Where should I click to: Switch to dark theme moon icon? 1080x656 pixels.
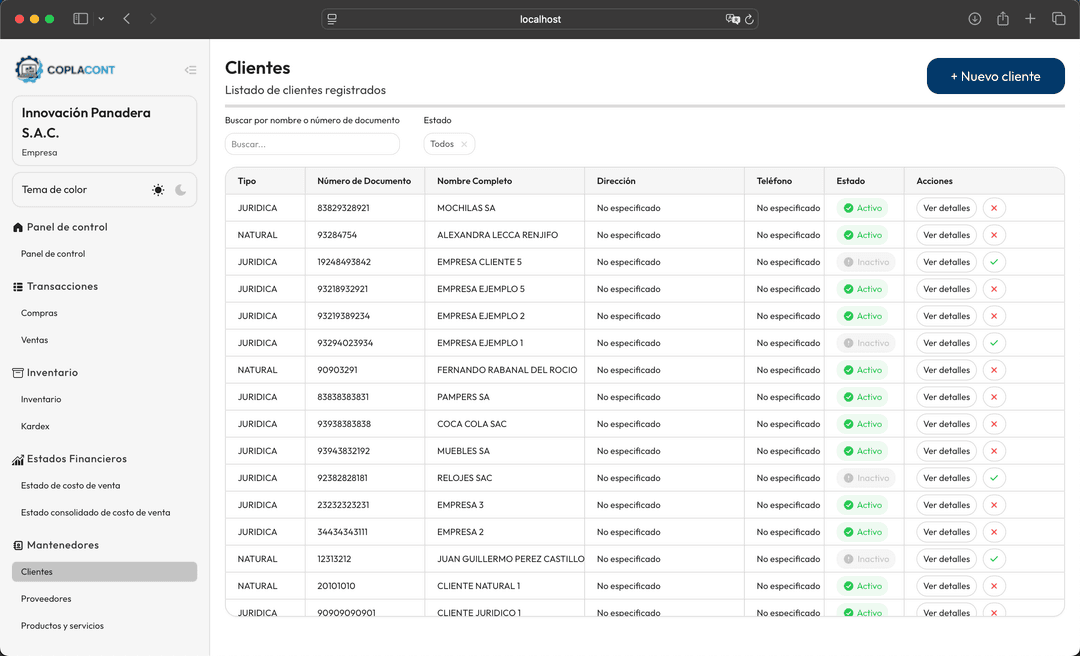coord(181,190)
